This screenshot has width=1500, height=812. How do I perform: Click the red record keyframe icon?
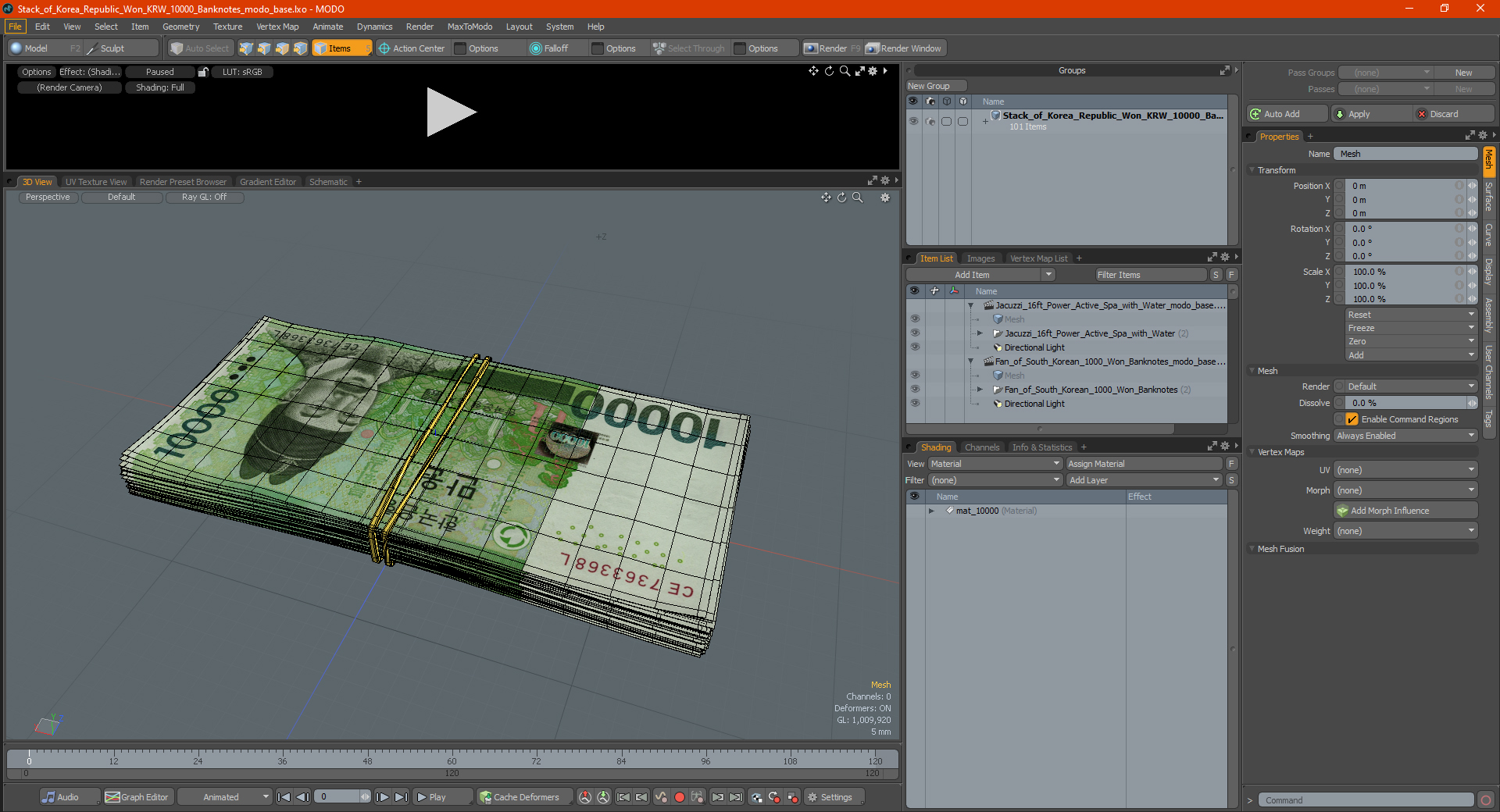point(680,797)
